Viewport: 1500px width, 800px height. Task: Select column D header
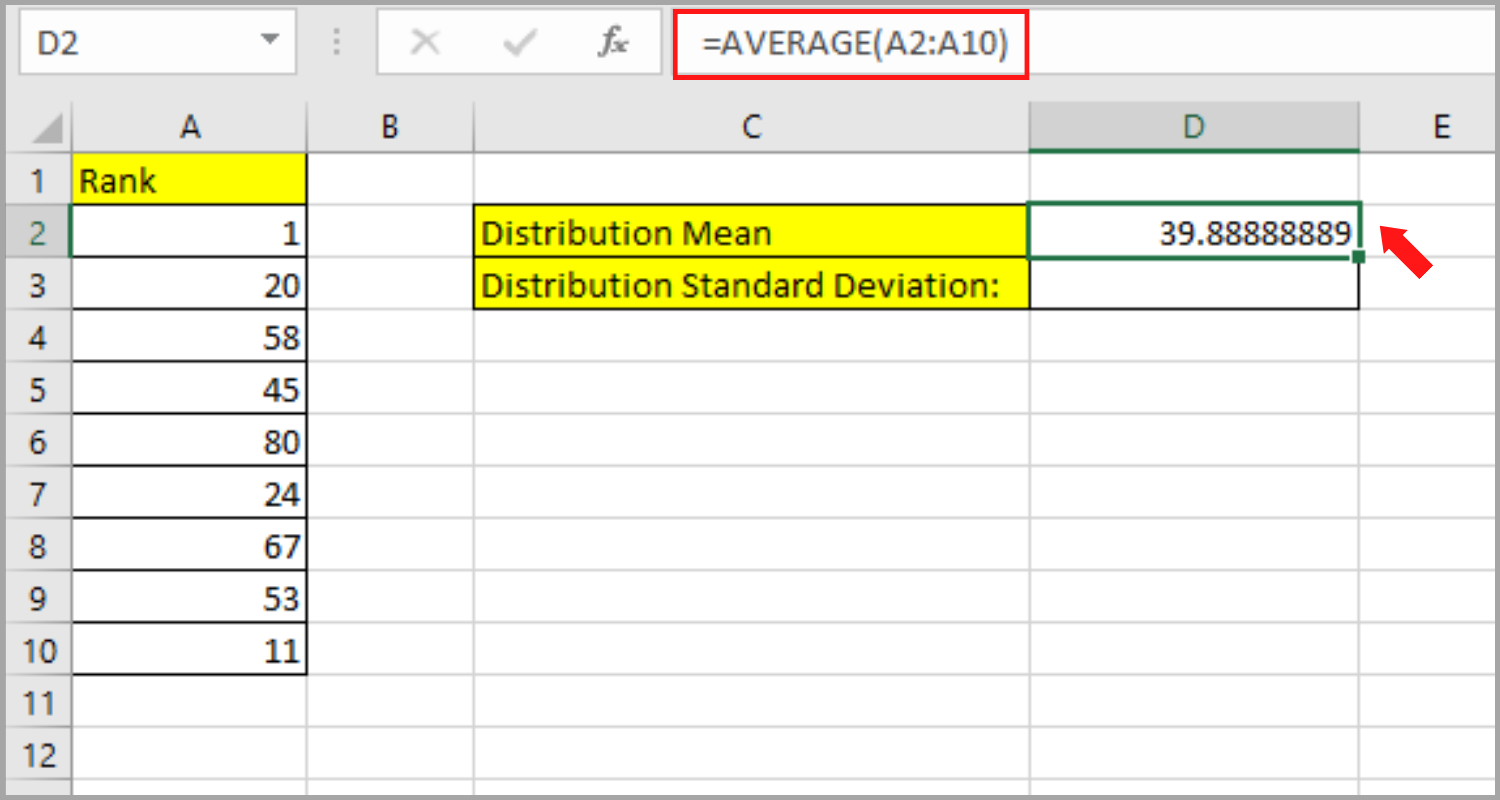pos(1194,126)
